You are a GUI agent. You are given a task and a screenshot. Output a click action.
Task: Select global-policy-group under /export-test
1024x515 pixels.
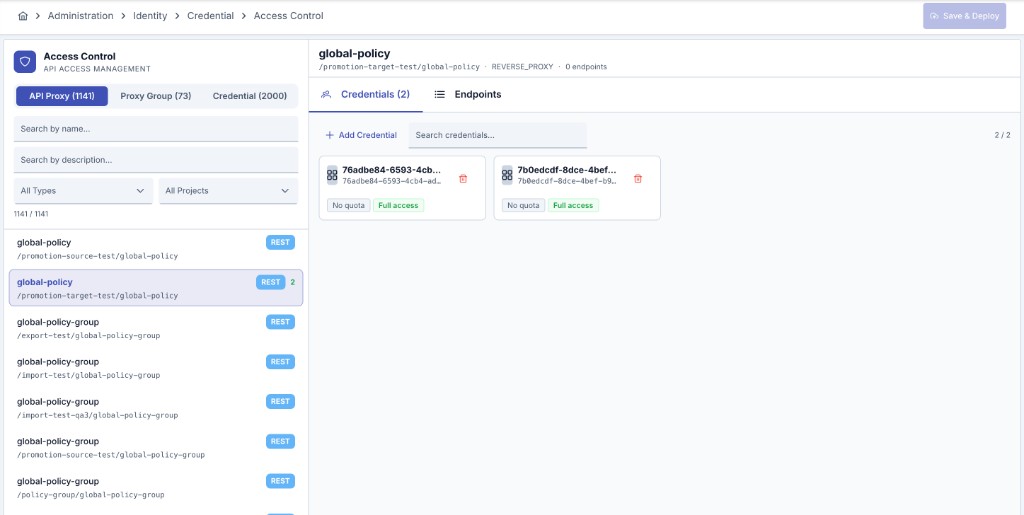click(x=155, y=328)
